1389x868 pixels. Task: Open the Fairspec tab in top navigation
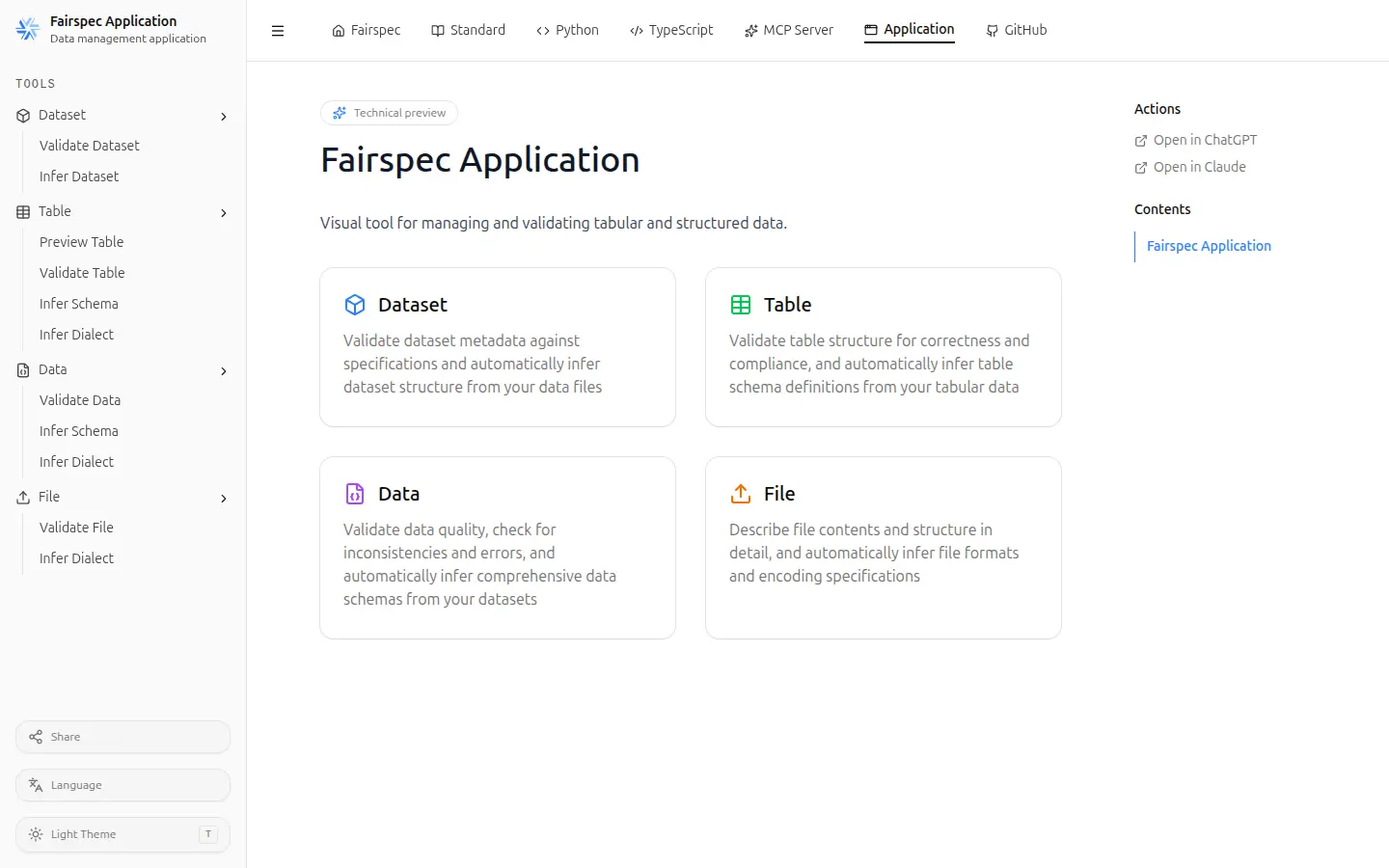(367, 30)
